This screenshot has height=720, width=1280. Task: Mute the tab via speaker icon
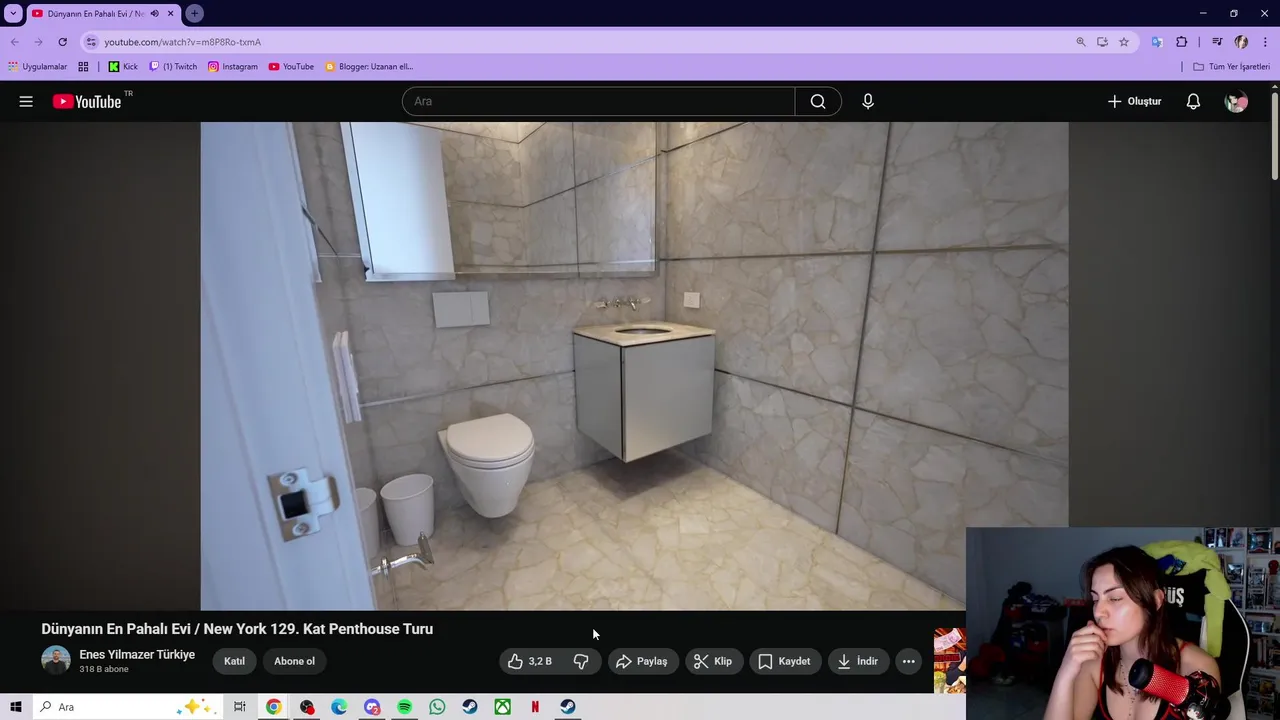tap(154, 14)
